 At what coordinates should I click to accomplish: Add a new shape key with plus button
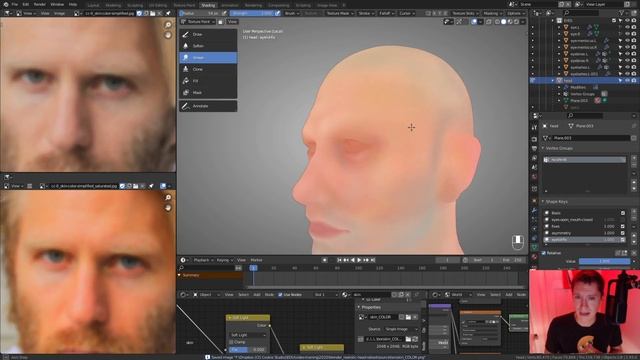(x=634, y=211)
